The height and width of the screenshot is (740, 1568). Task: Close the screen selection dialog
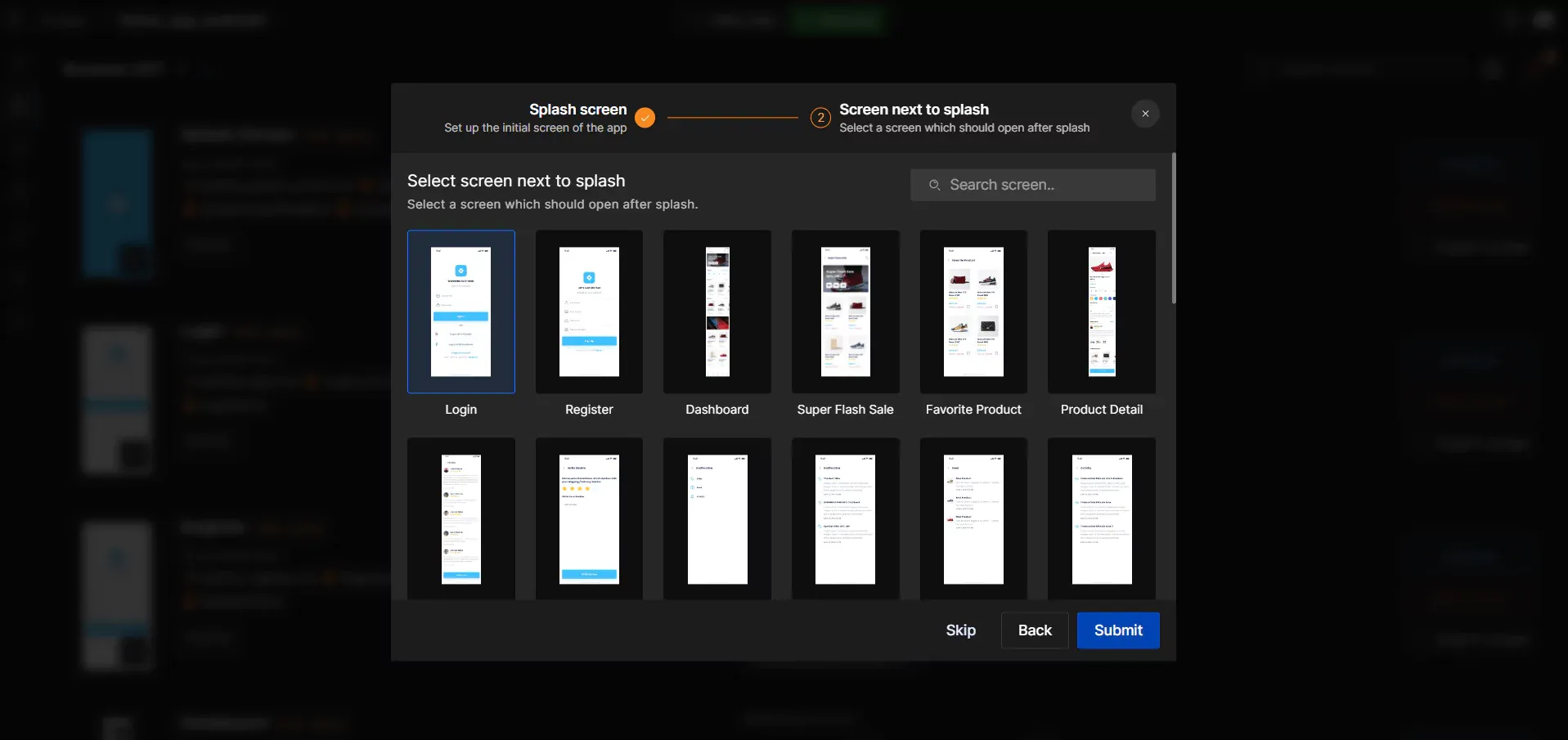point(1144,114)
